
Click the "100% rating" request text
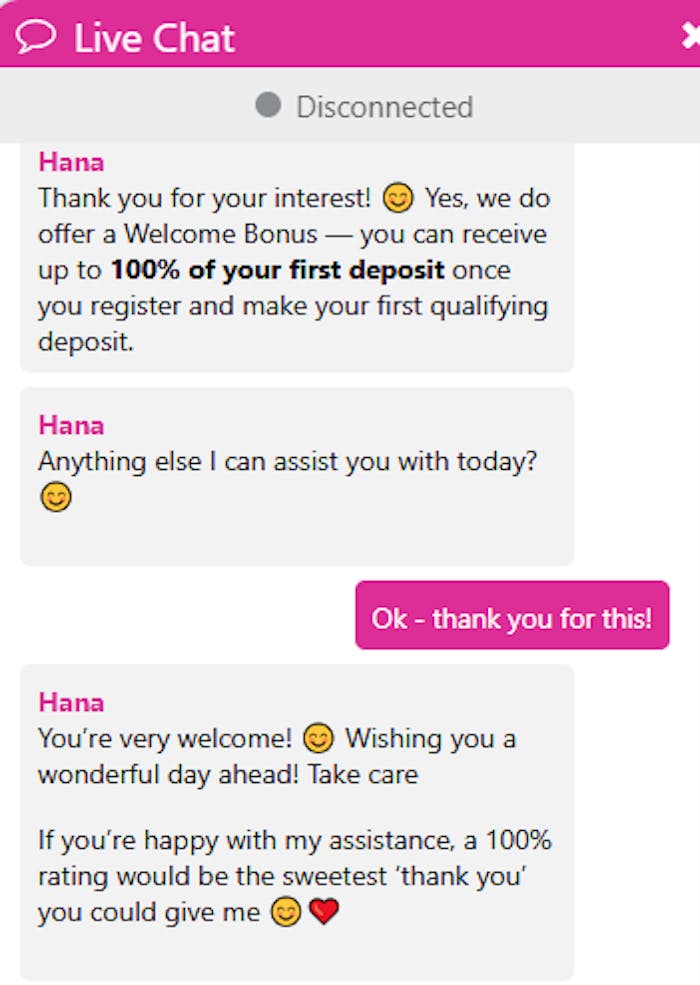294,857
